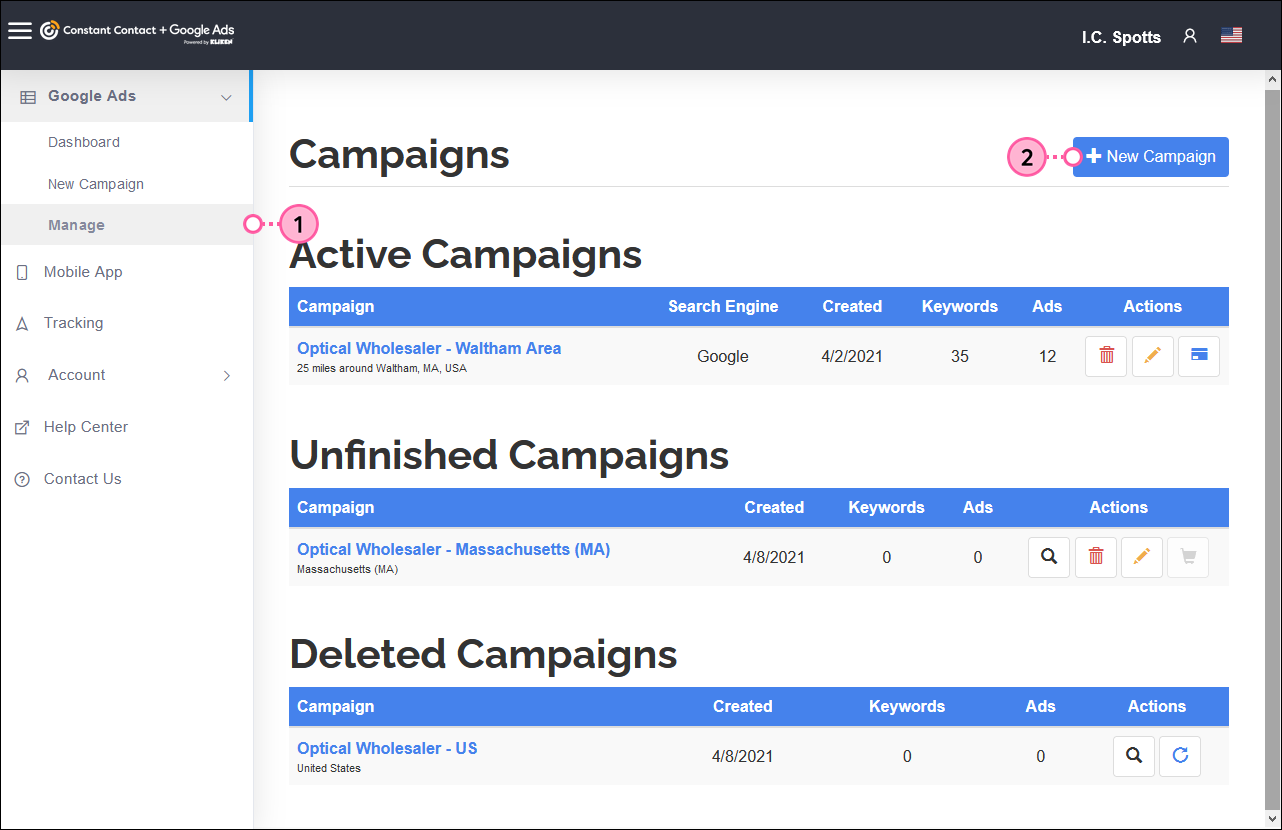Image resolution: width=1282 pixels, height=830 pixels.
Task: Open the Dashboard menu item
Action: click(84, 141)
